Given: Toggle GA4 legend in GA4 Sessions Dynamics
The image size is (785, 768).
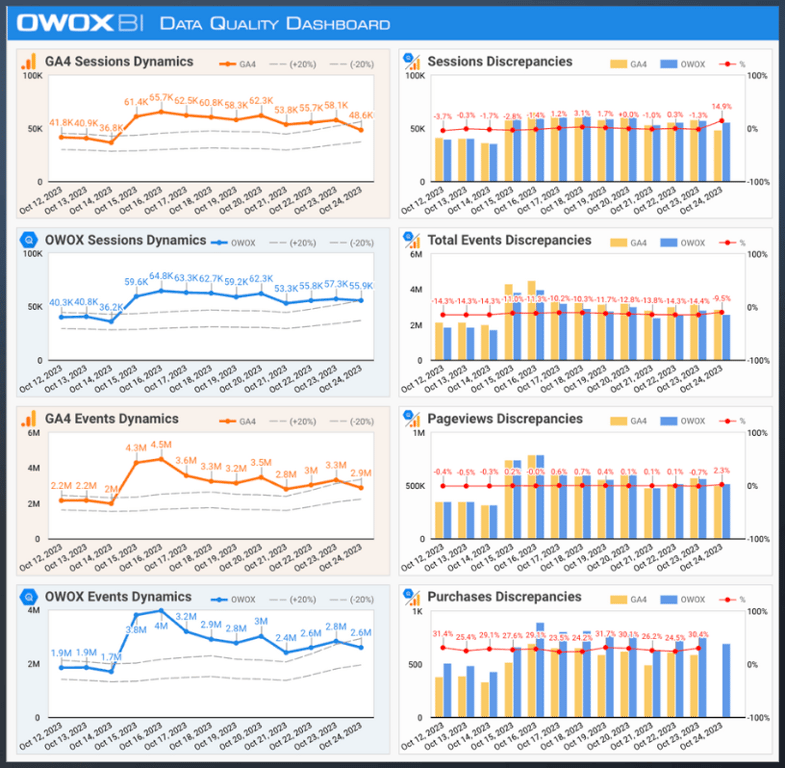Looking at the screenshot, I should click(238, 64).
